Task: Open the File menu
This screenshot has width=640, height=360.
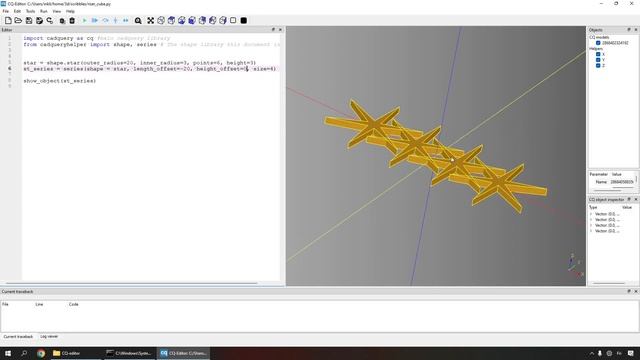Action: click(x=5, y=11)
